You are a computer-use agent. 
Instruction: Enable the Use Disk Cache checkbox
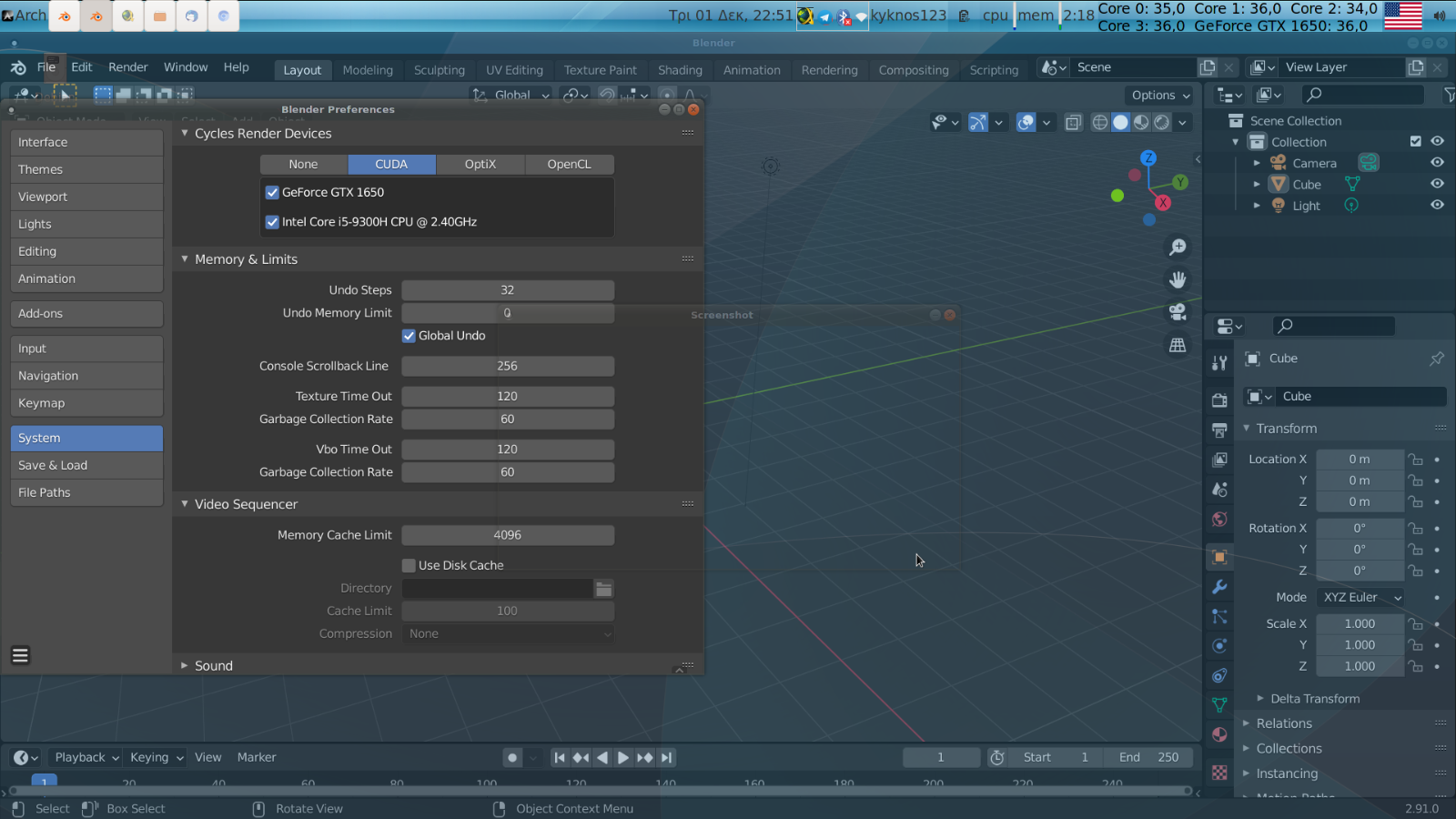pos(409,565)
